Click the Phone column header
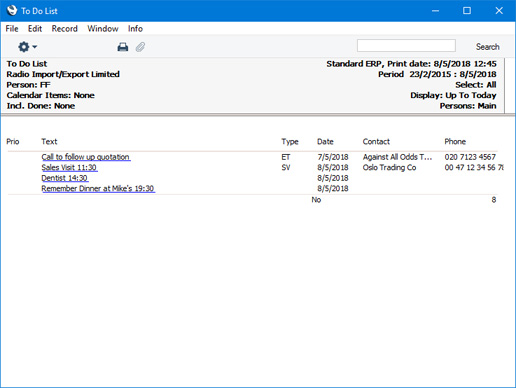516x388 pixels. point(455,141)
